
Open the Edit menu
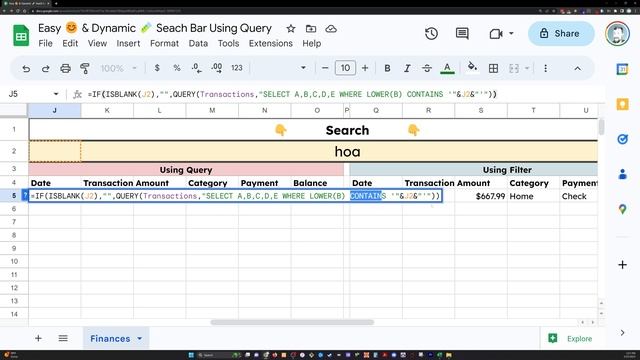pyautogui.click(x=70, y=43)
